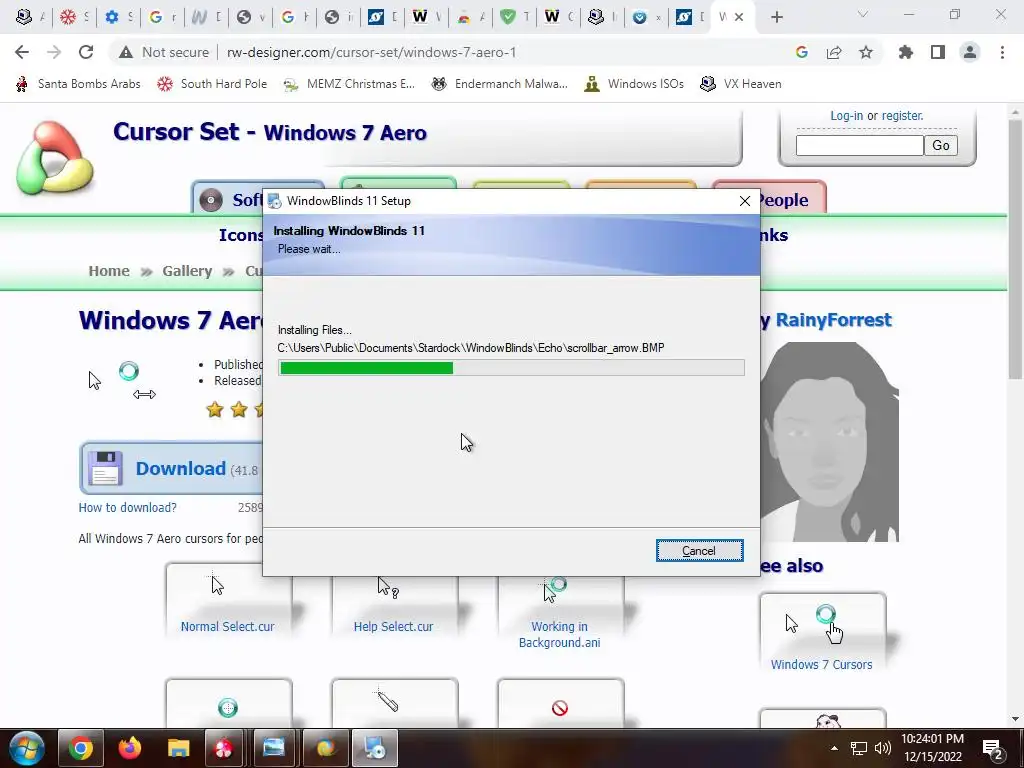Click the unavailable (red circle) cursor tile
The width and height of the screenshot is (1024, 768).
point(560,704)
